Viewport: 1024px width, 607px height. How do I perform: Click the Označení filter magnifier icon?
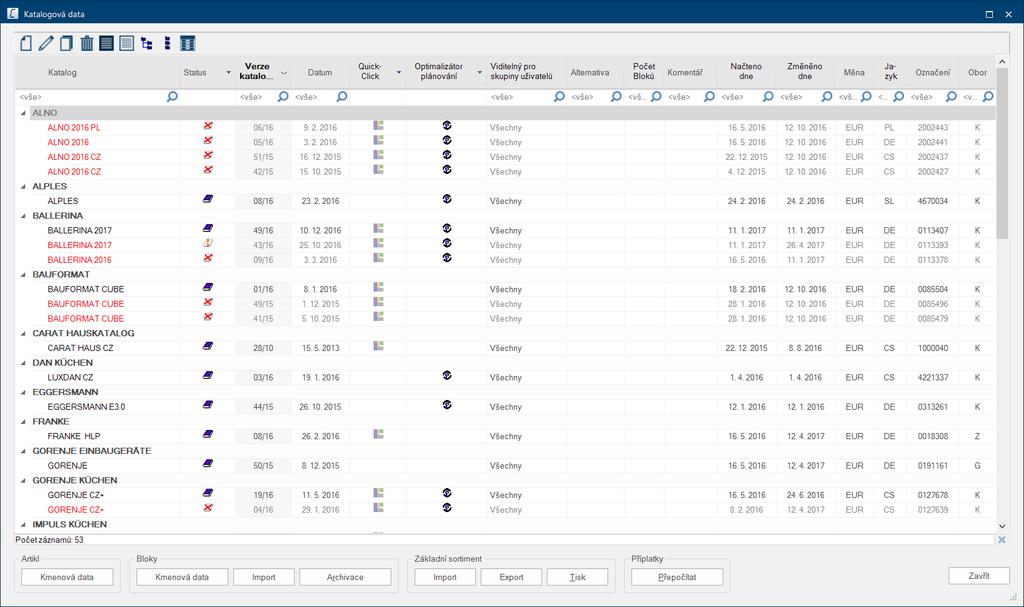click(x=951, y=97)
